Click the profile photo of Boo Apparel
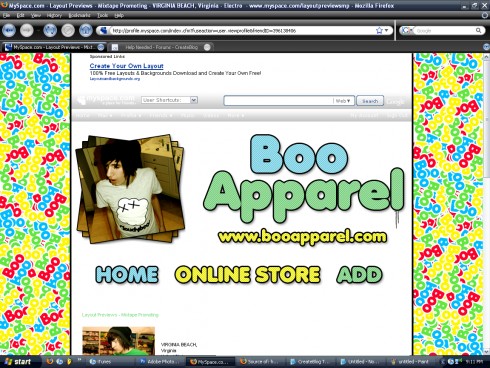Viewport: 490px width, 368px height. (130, 188)
